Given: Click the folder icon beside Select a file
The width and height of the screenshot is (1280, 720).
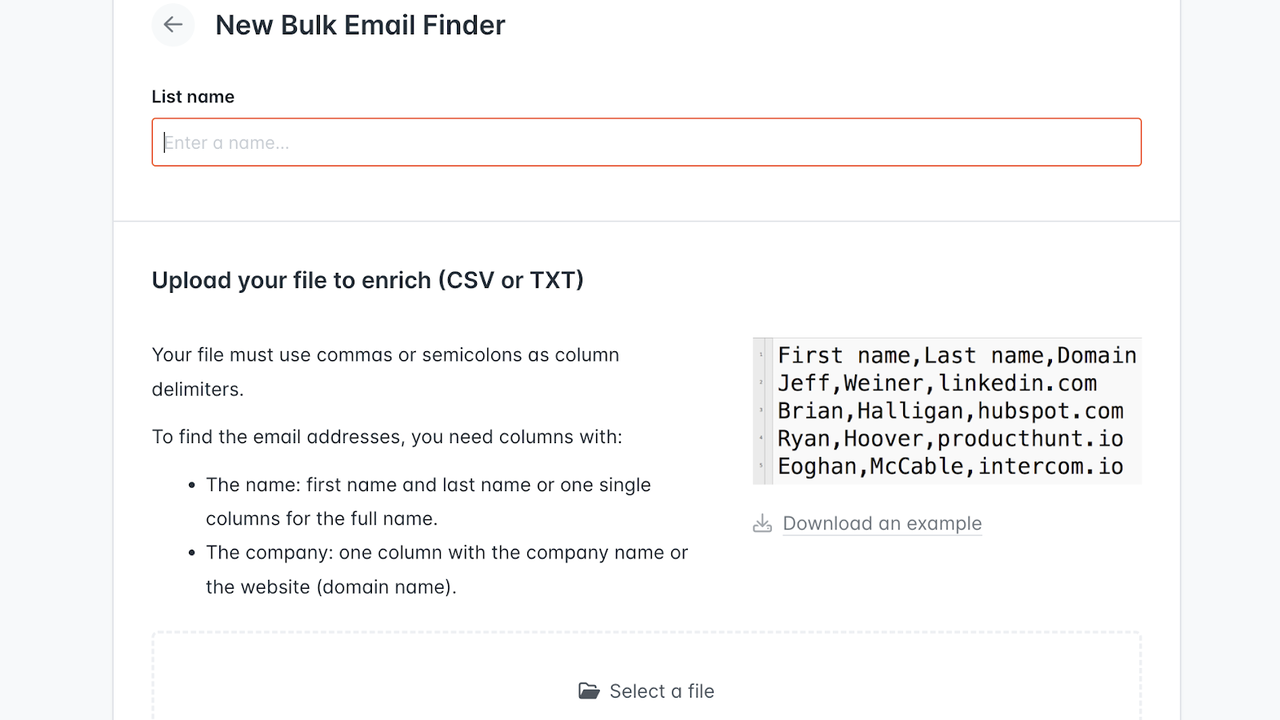Looking at the screenshot, I should (589, 691).
